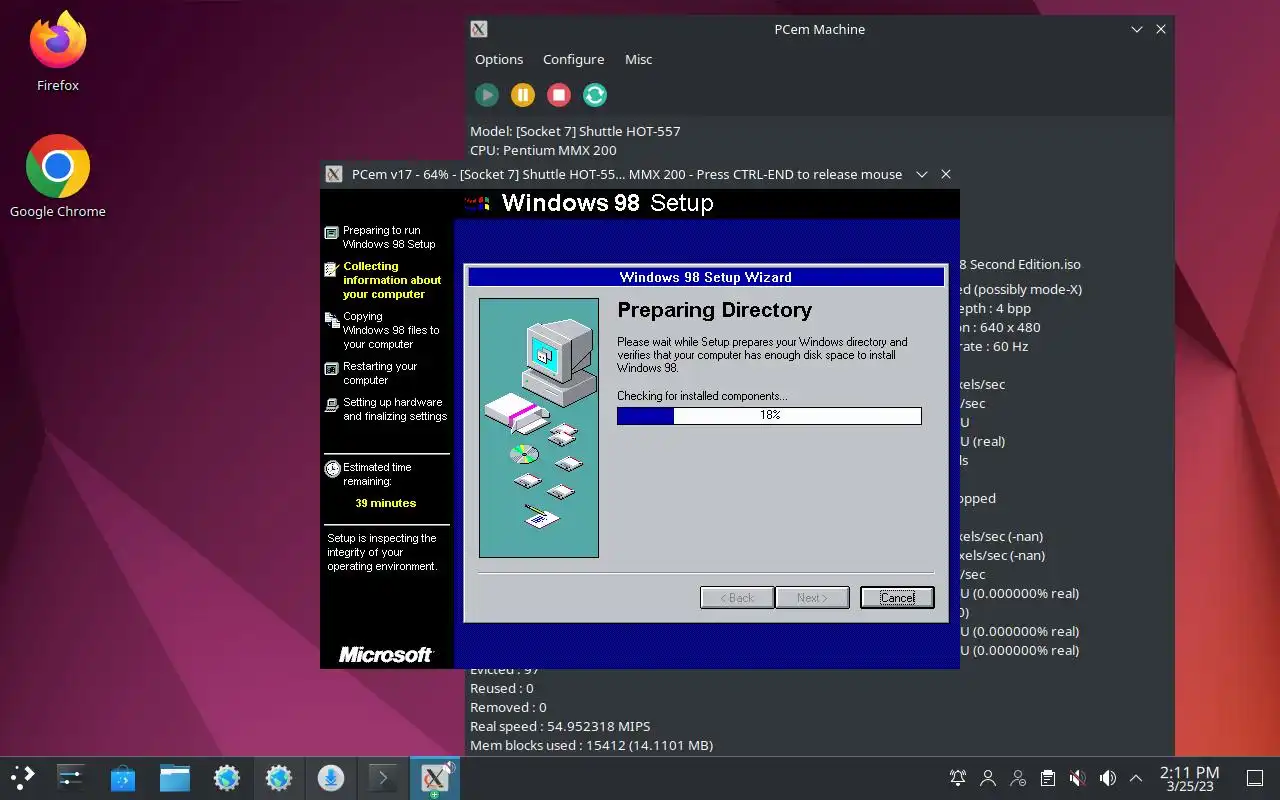Click the Cancel button in Setup Wizard
This screenshot has height=800, width=1280.
(x=897, y=598)
